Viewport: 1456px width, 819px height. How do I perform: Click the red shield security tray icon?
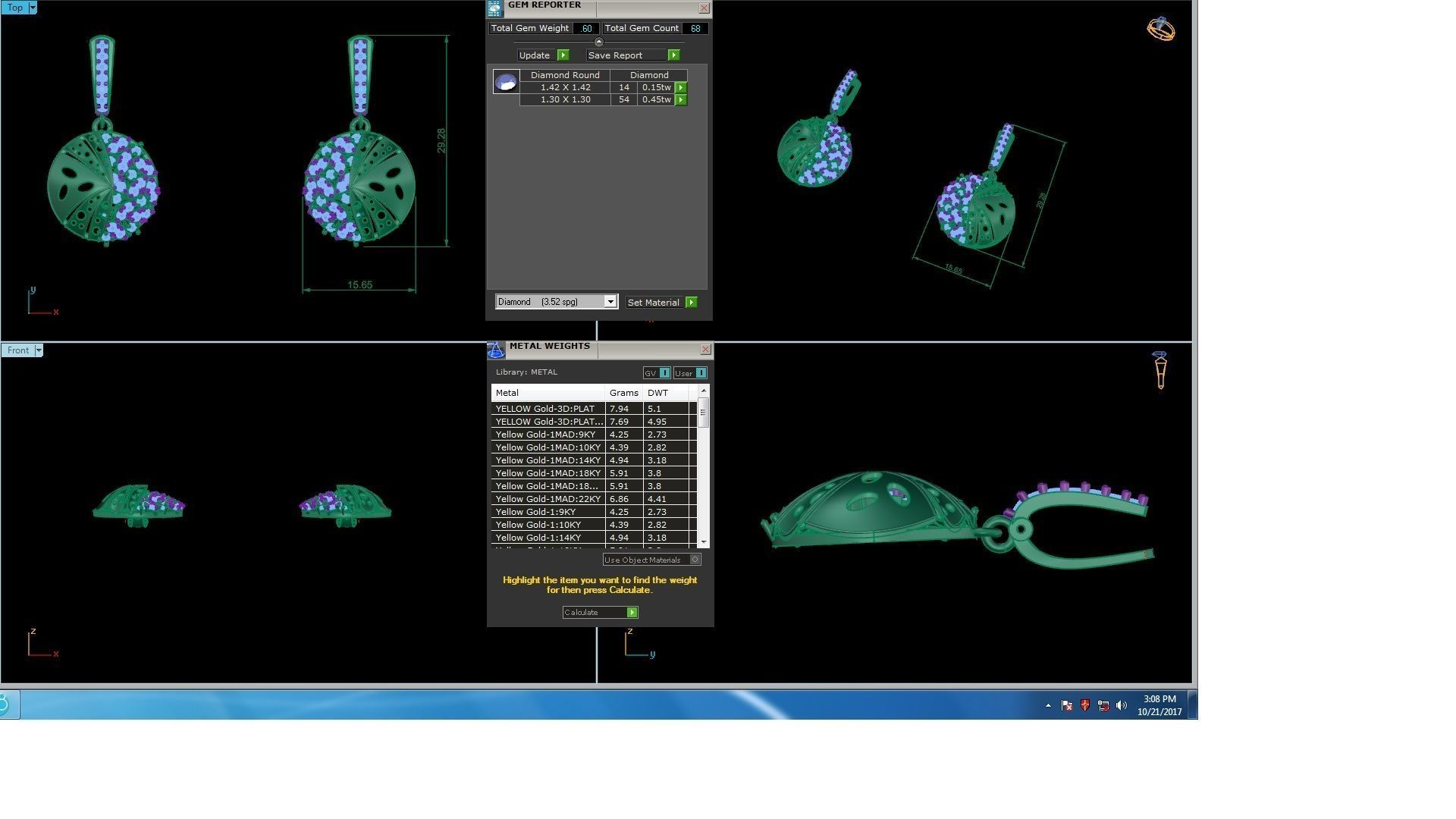pyautogui.click(x=1085, y=706)
